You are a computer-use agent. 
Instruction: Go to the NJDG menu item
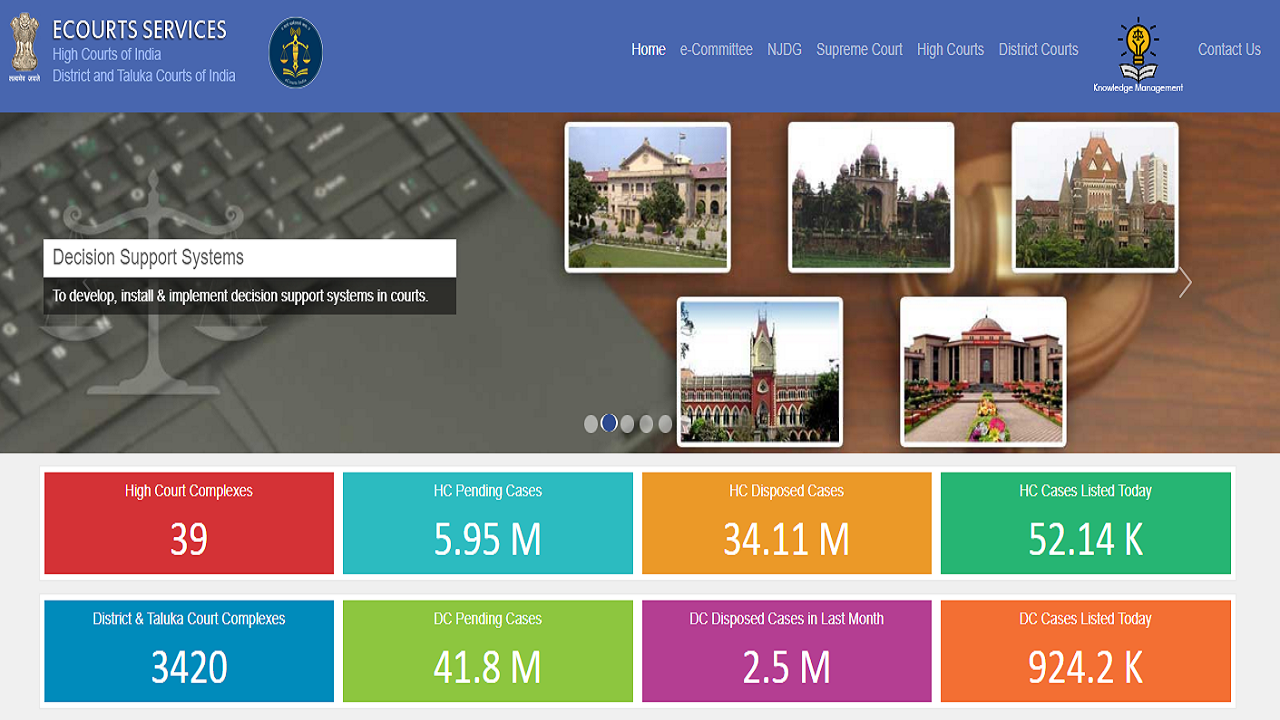[784, 49]
